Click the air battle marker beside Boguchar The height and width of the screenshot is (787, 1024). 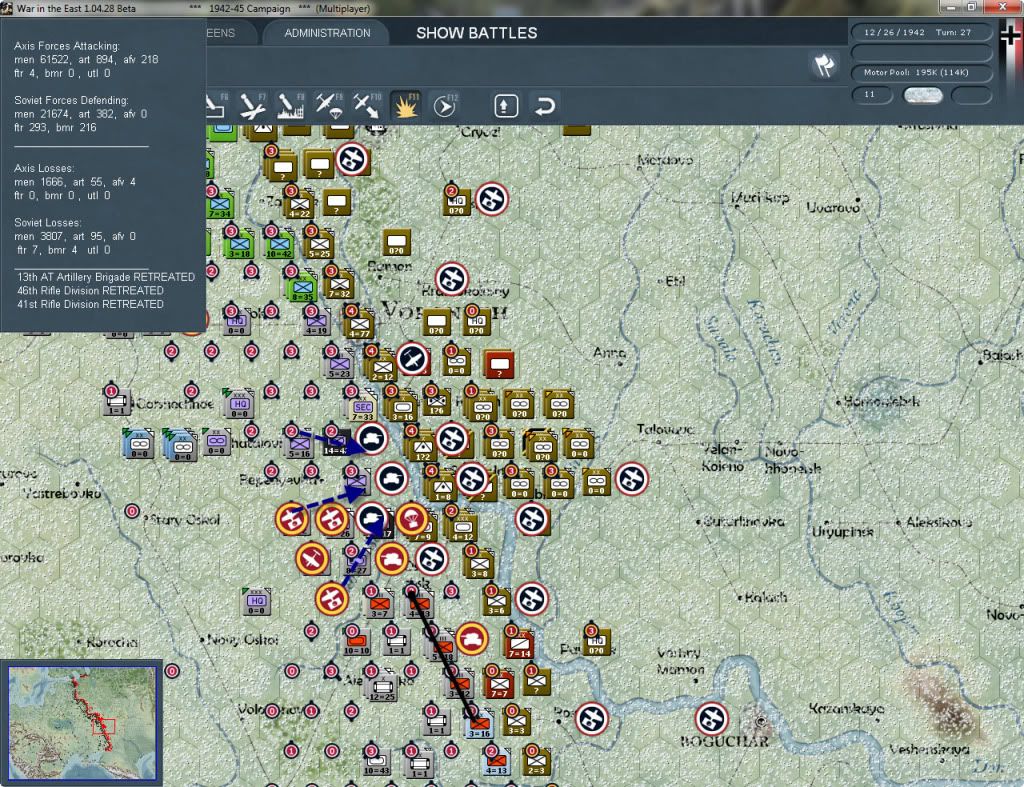tap(711, 718)
